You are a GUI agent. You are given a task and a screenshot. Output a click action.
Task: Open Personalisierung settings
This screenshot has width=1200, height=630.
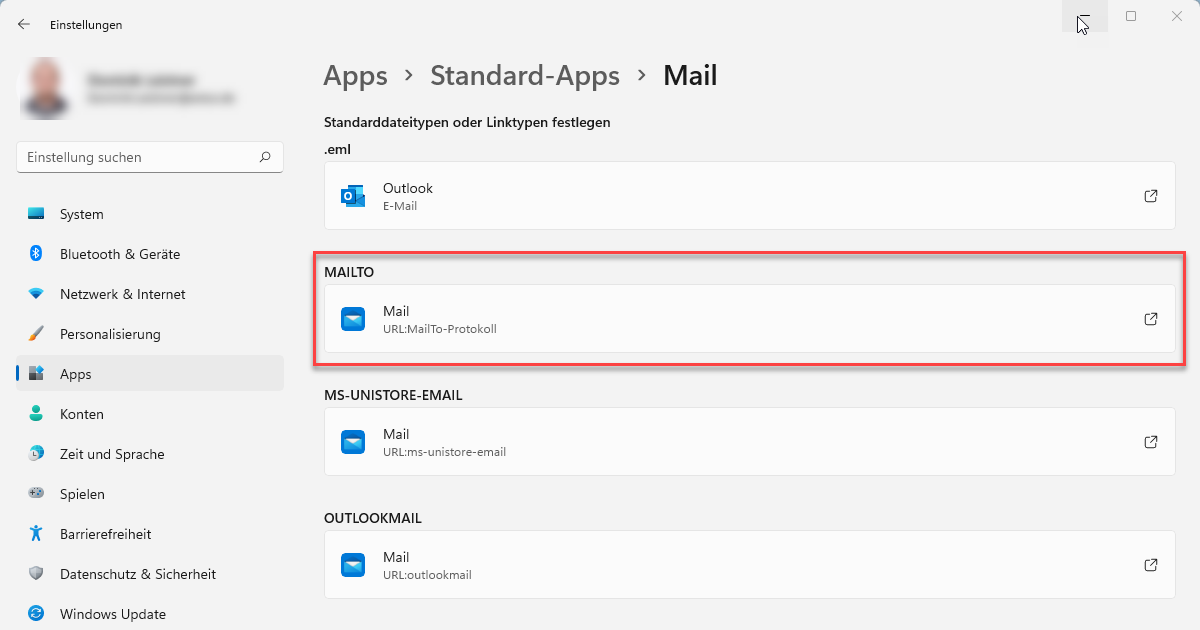[x=110, y=334]
